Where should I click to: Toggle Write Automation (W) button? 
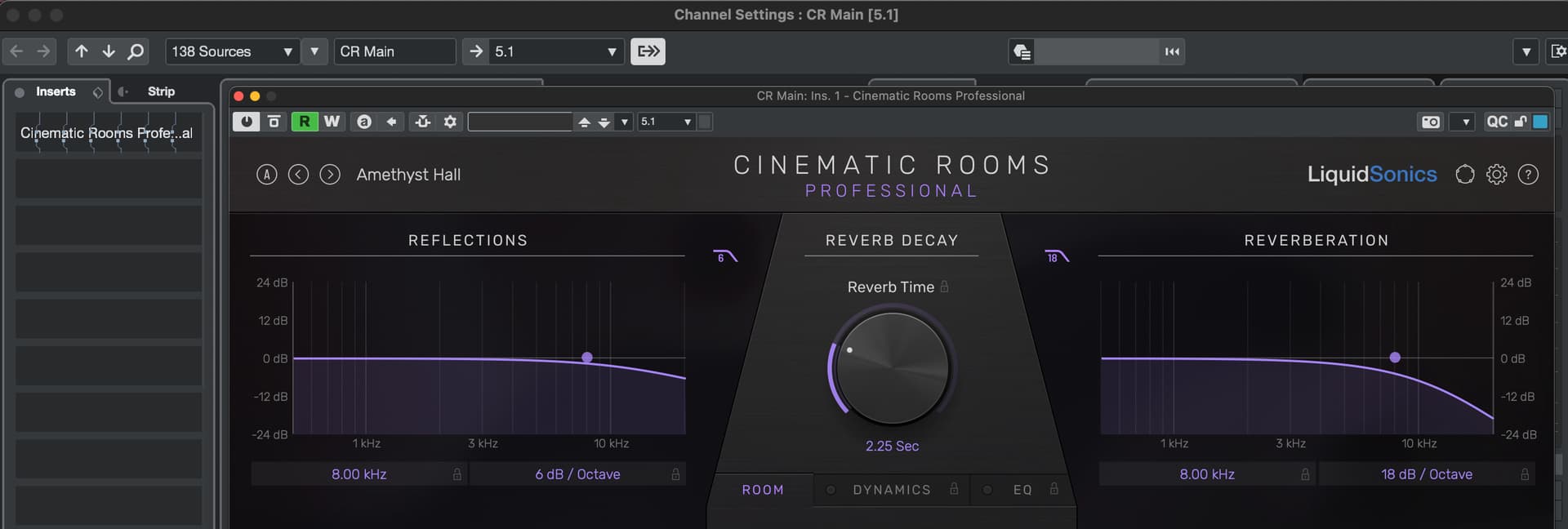[x=332, y=122]
